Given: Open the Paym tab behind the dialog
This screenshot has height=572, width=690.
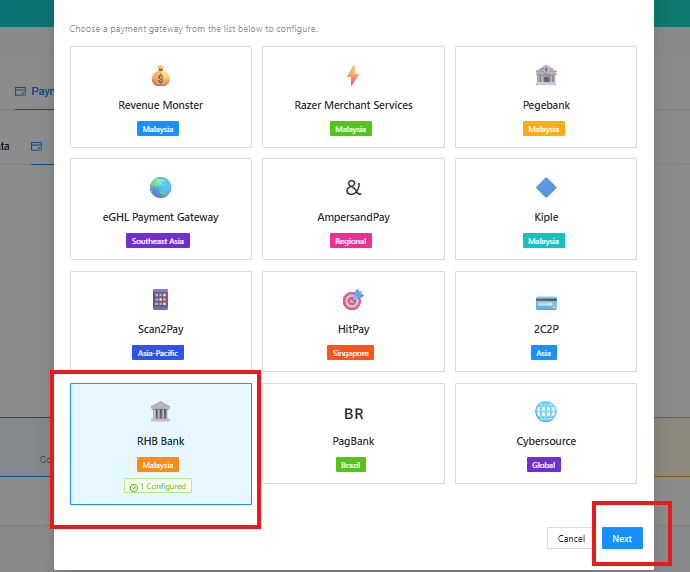Looking at the screenshot, I should click(34, 92).
